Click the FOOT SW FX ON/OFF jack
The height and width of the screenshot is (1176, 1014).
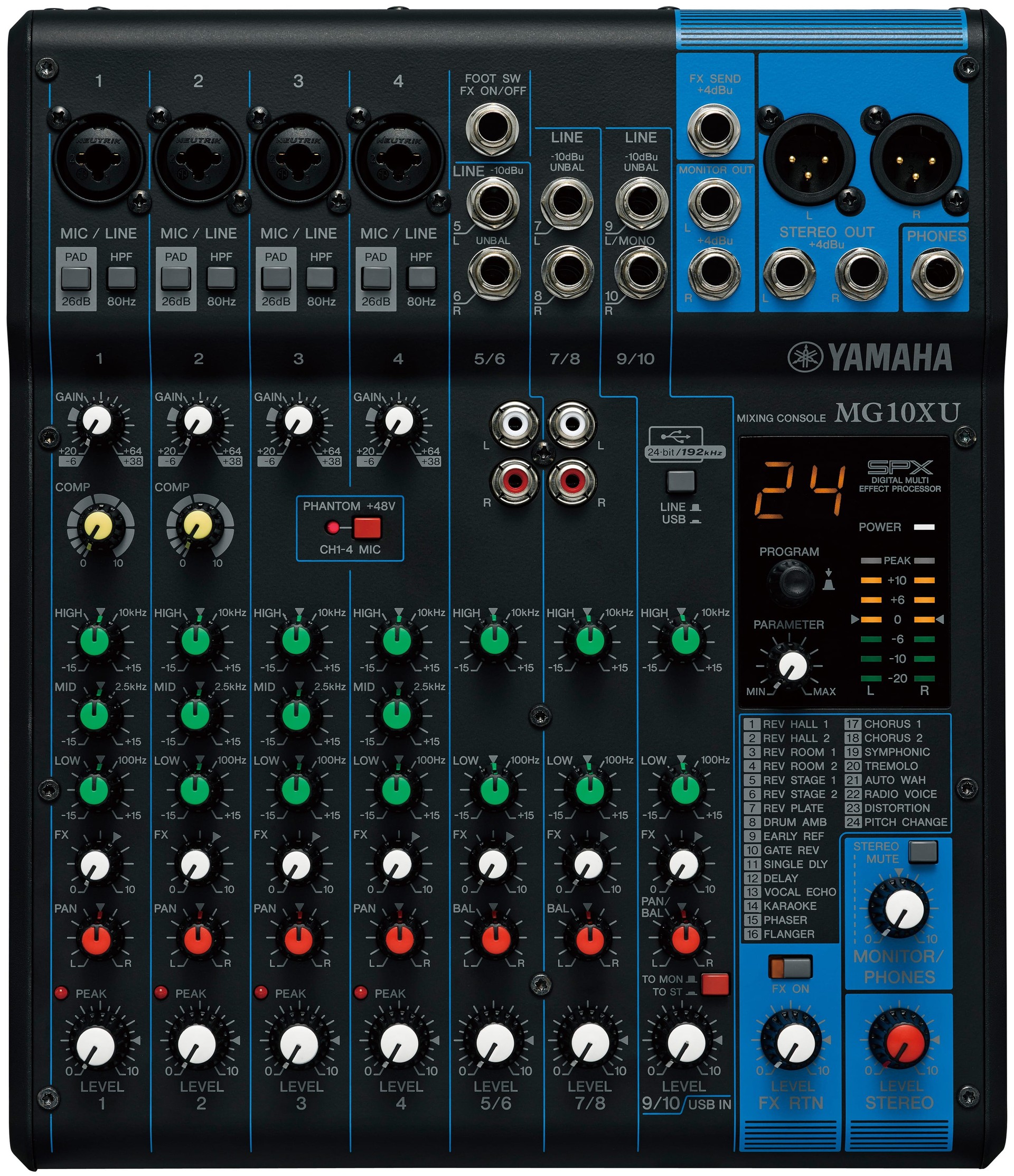[x=493, y=129]
